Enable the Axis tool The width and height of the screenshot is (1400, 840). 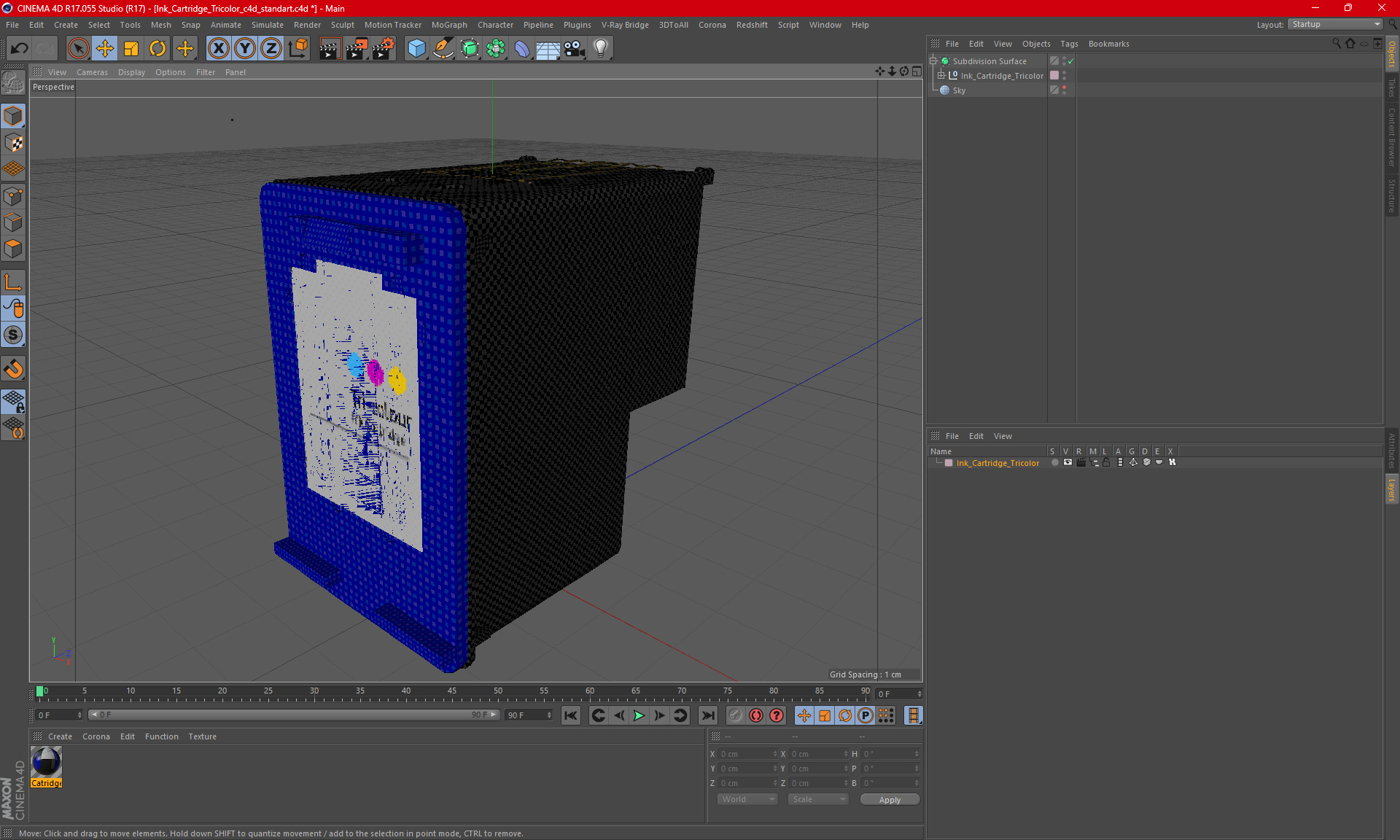point(13,282)
